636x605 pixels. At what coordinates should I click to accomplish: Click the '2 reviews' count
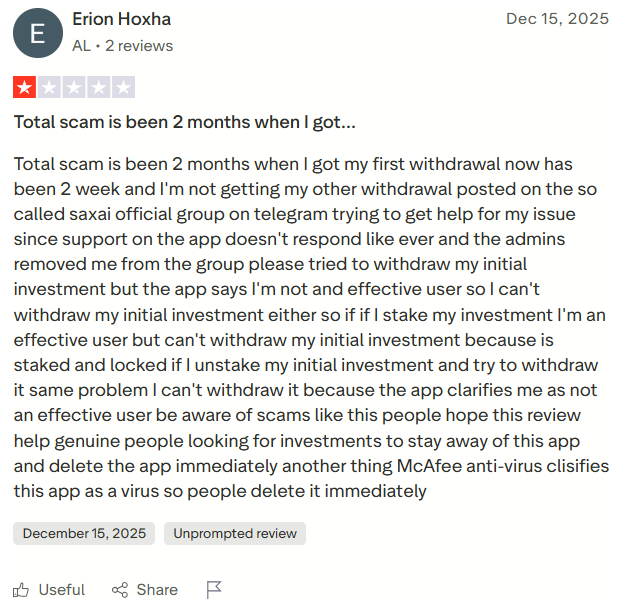(x=139, y=46)
